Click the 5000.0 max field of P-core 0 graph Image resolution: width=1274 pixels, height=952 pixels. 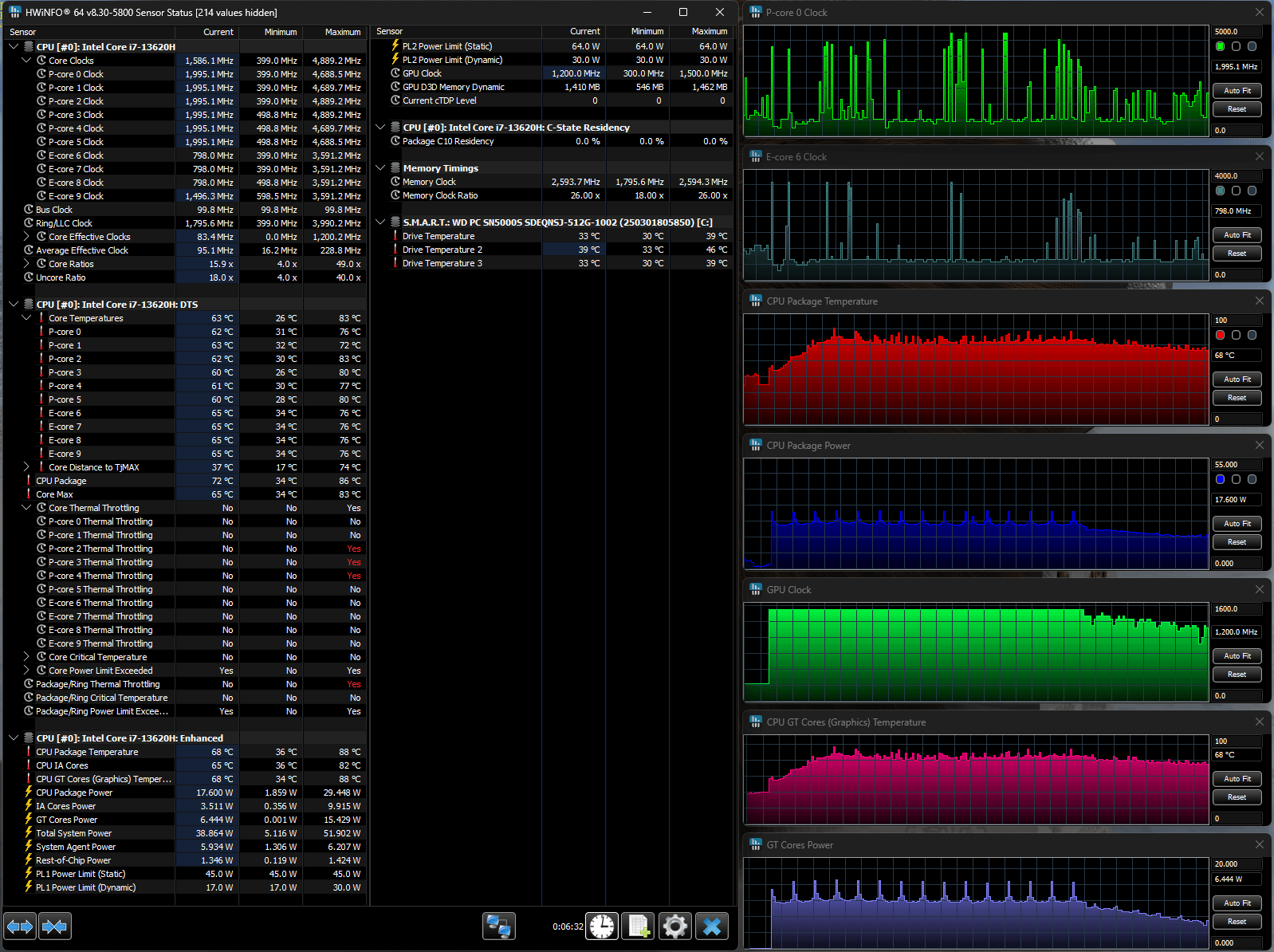tap(1236, 32)
